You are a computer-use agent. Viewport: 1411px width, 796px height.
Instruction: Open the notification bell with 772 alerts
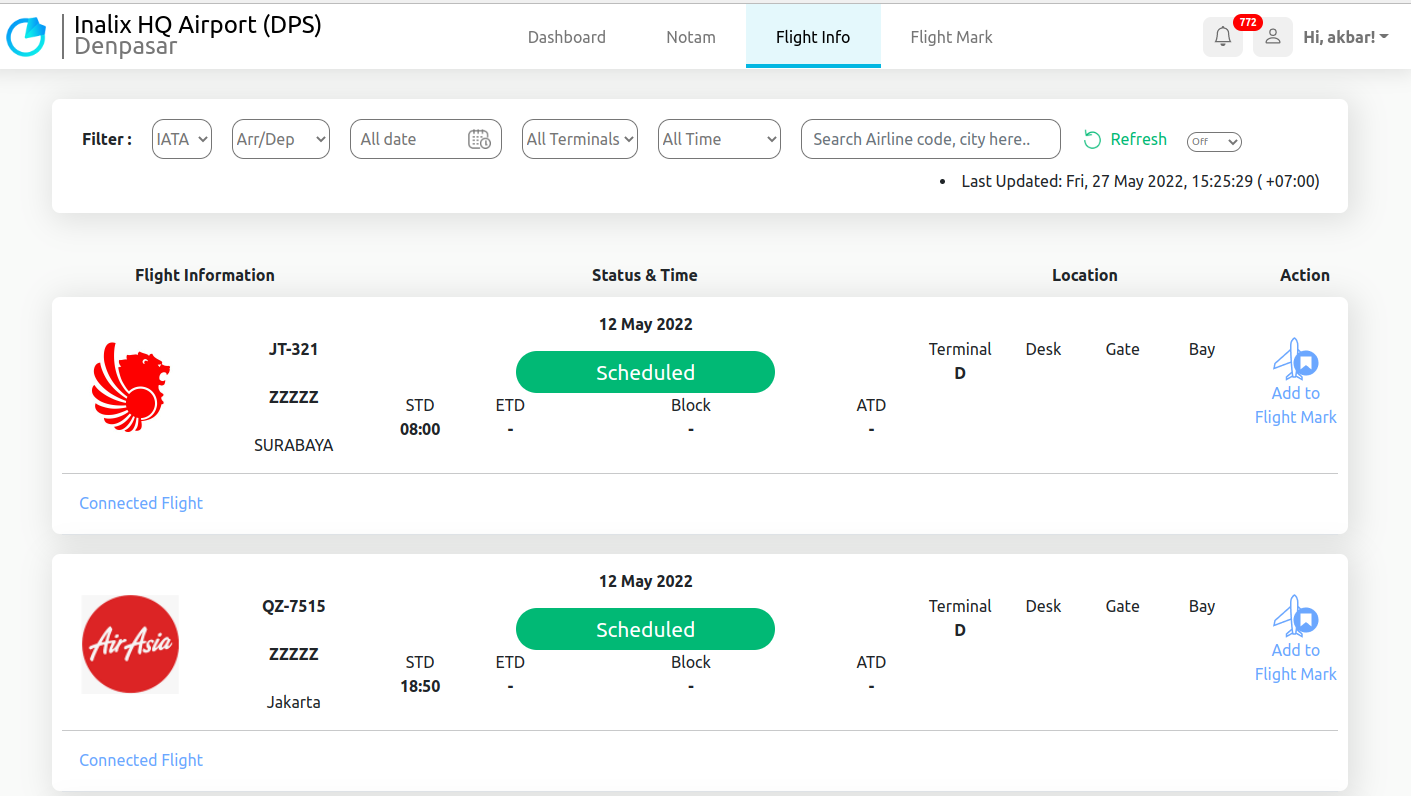(1222, 36)
